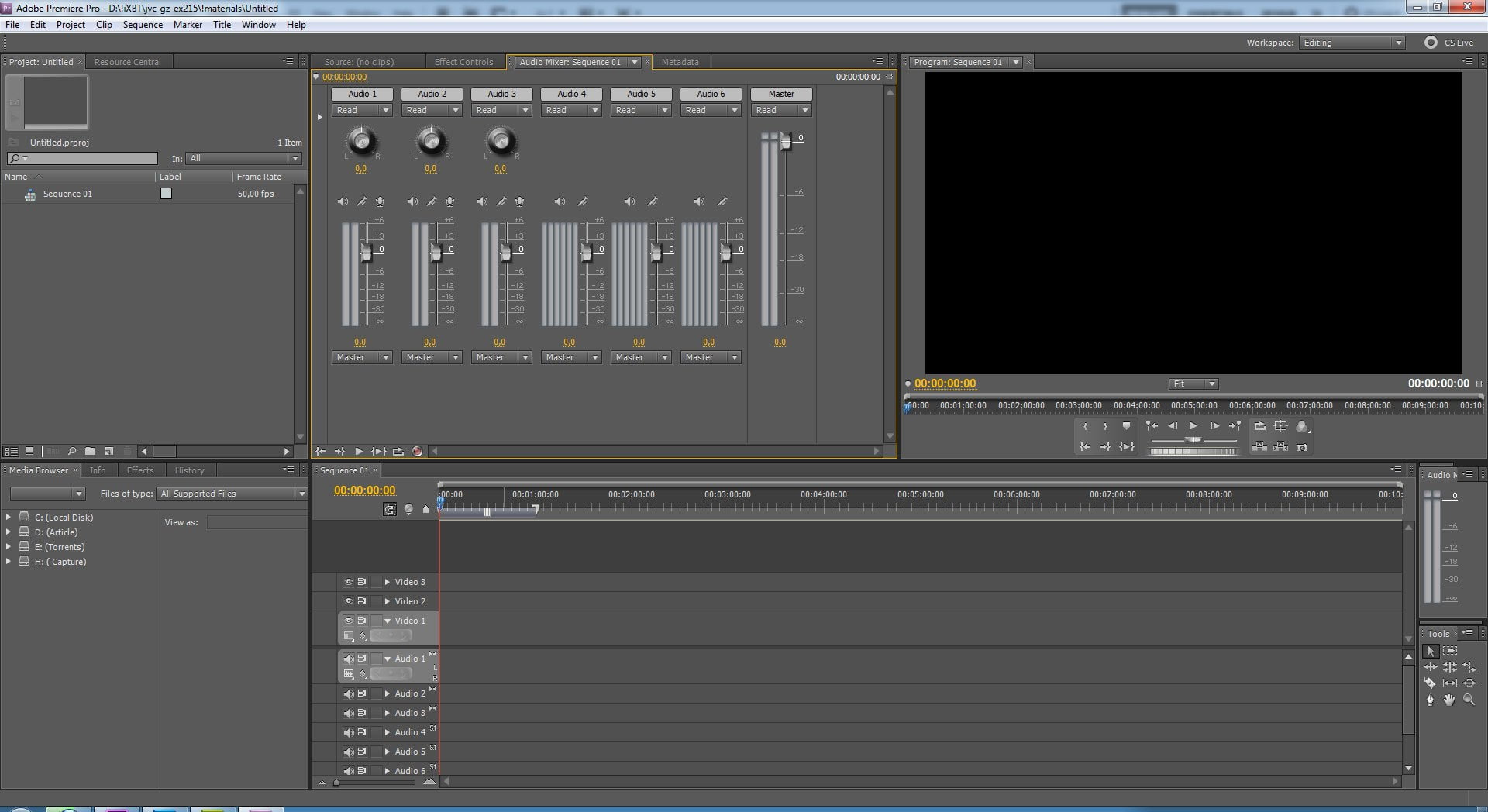
Task: Click Export Frame camera icon in Program monitor
Action: tap(1302, 447)
